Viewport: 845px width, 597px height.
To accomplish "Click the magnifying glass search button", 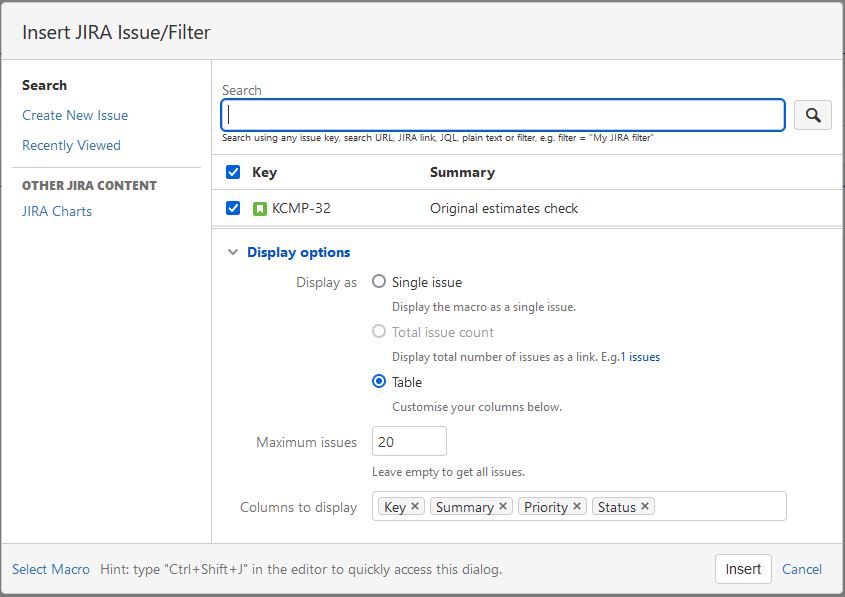I will (813, 116).
